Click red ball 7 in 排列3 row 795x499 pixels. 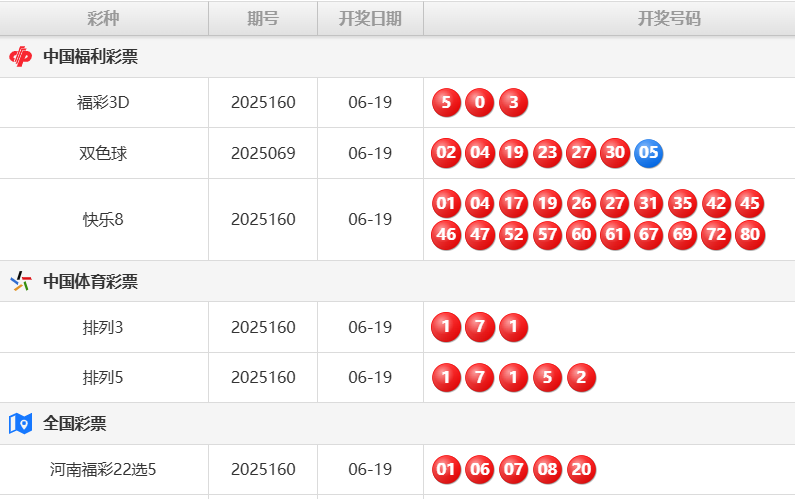click(x=480, y=327)
